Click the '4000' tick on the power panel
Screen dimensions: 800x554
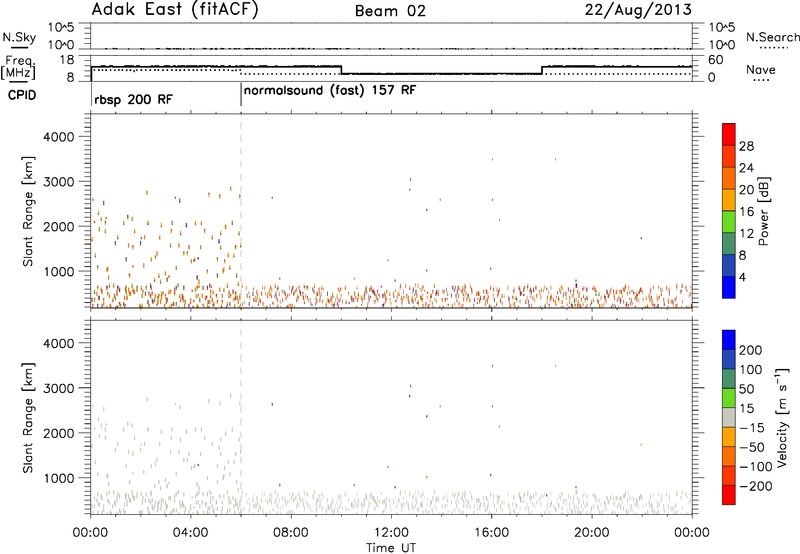point(58,137)
